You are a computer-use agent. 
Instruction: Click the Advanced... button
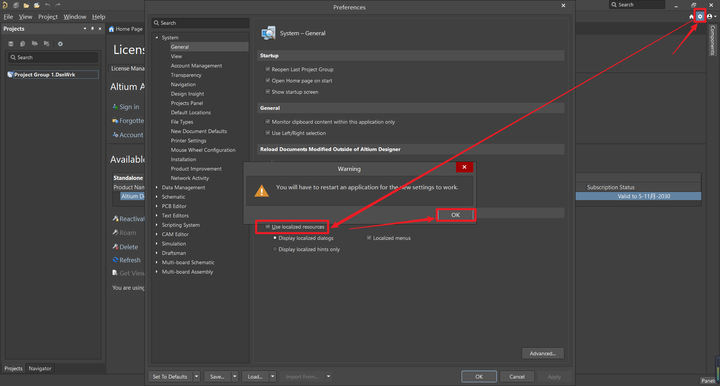tap(543, 353)
